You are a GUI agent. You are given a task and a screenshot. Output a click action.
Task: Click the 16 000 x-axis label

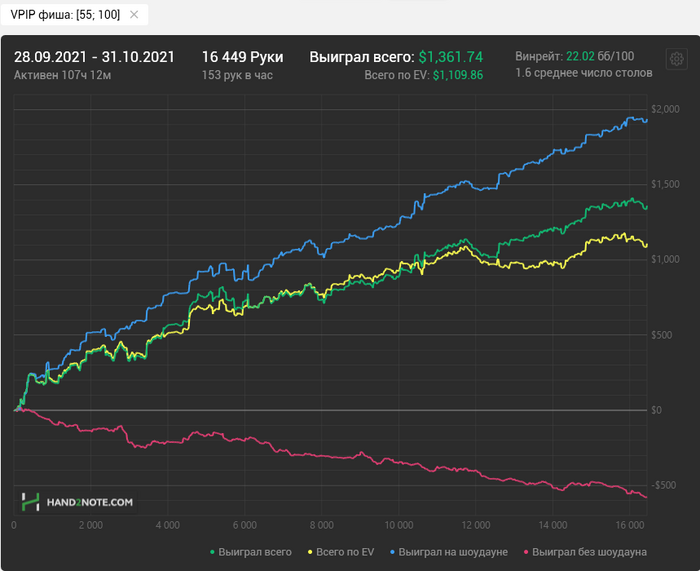point(630,525)
